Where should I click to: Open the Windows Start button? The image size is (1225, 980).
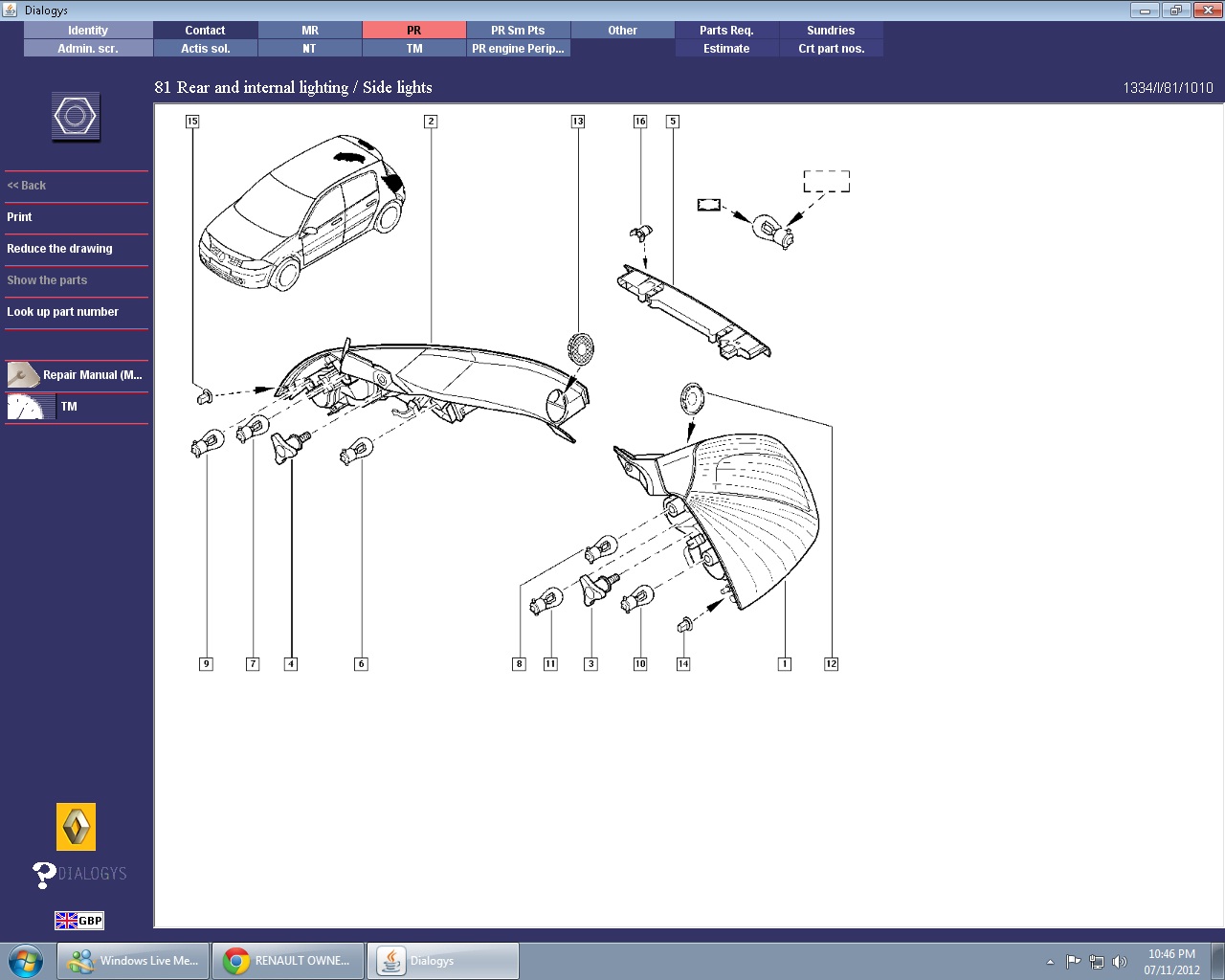pyautogui.click(x=26, y=960)
